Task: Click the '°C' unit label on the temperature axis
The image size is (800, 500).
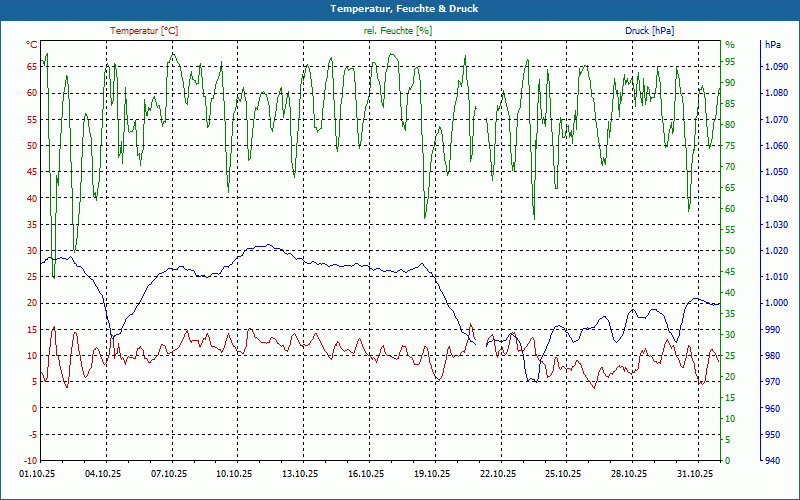Action: click(32, 45)
